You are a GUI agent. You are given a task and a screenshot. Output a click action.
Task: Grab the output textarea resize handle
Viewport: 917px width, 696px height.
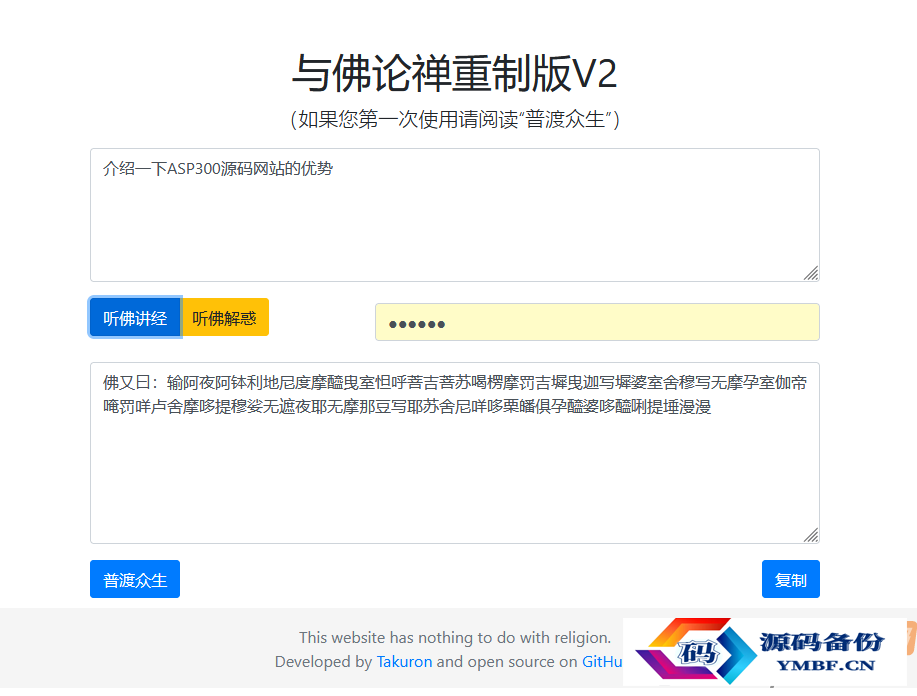811,535
